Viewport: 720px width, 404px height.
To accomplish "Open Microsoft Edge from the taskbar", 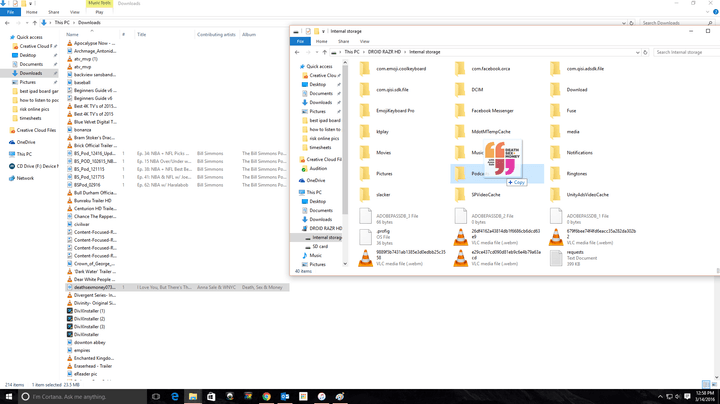I will (x=174, y=397).
